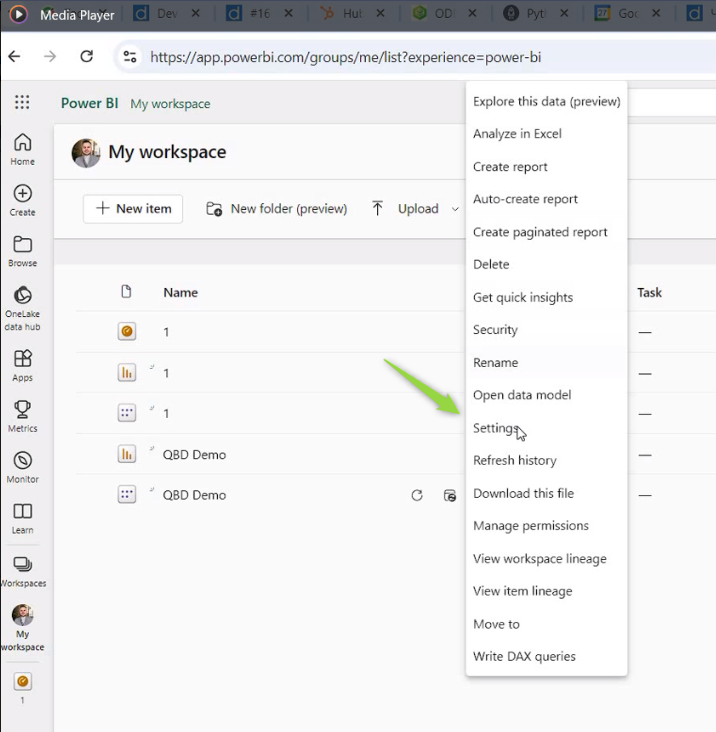Click New folder (preview) button

pos(277,209)
